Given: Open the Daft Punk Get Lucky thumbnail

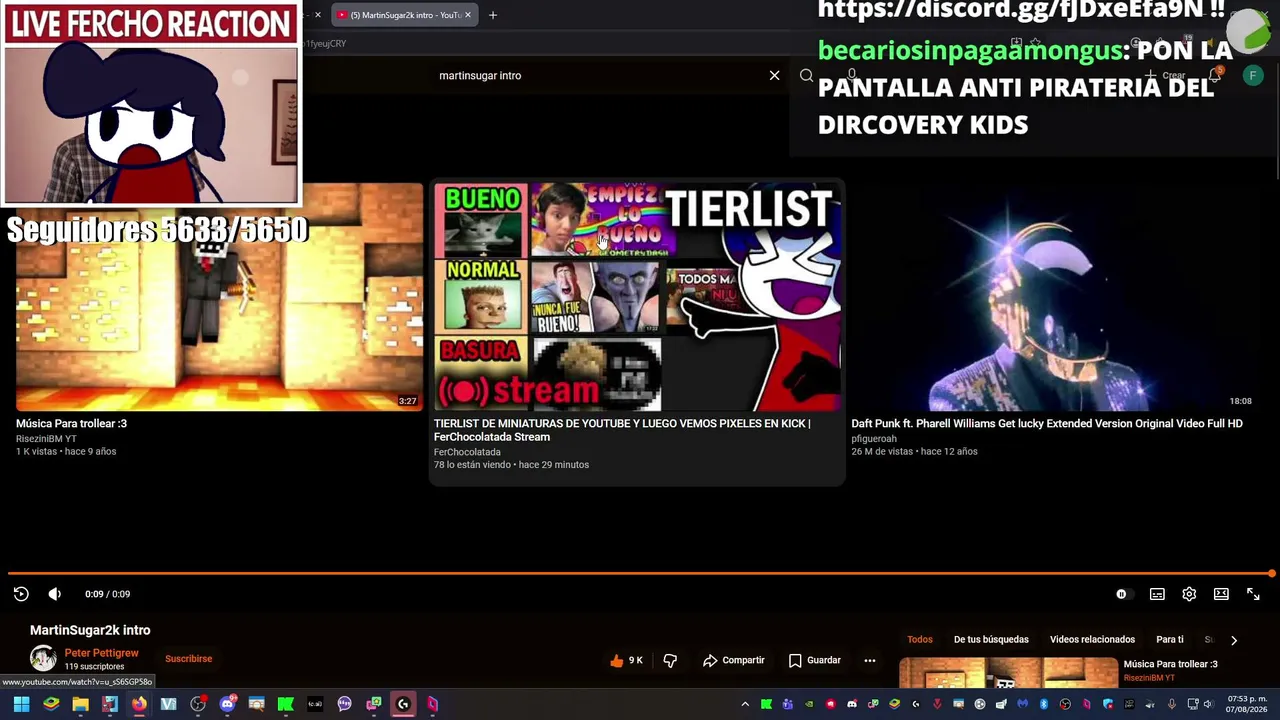Looking at the screenshot, I should click(1054, 297).
